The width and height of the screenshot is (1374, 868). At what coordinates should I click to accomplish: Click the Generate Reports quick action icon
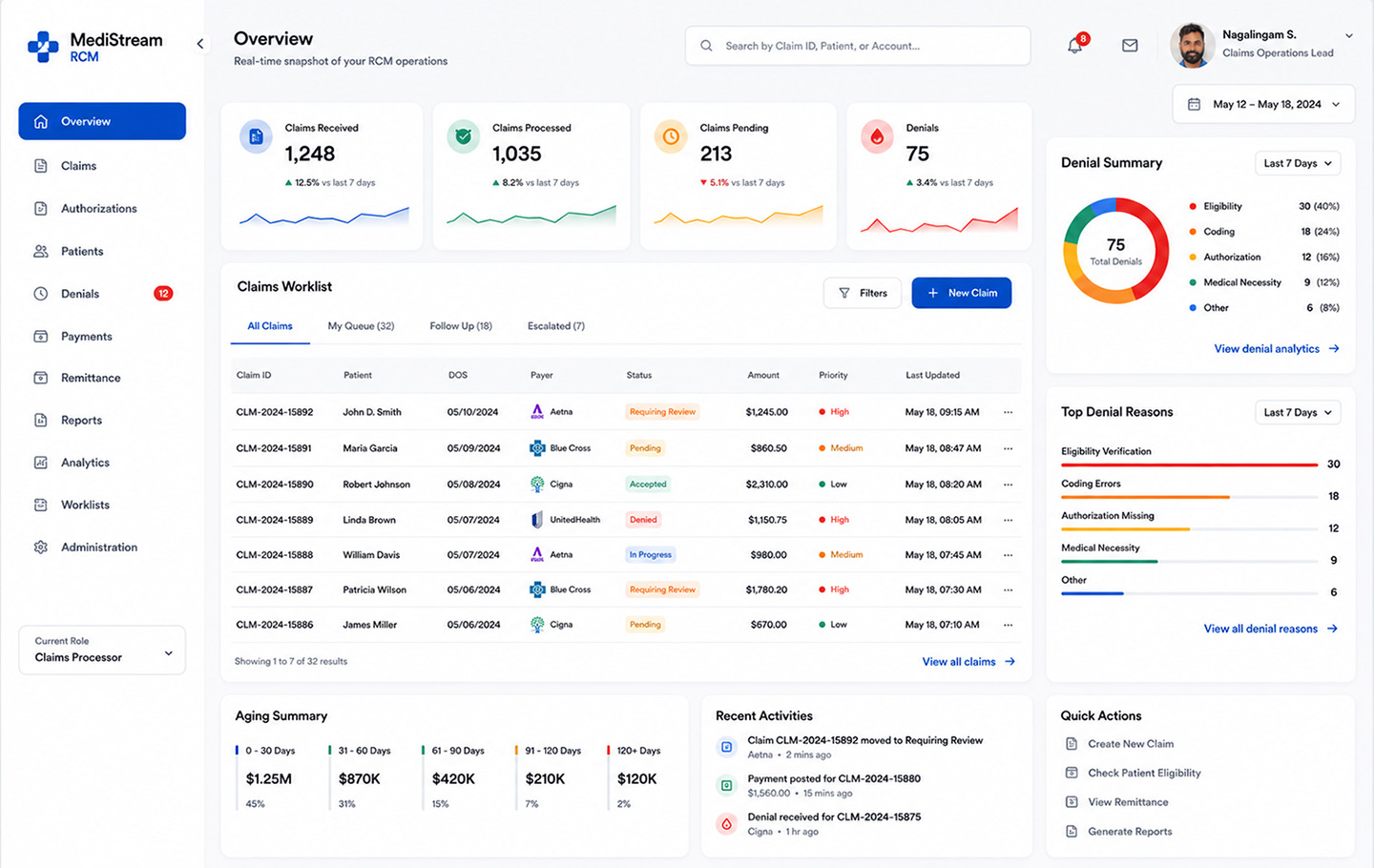pos(1072,832)
